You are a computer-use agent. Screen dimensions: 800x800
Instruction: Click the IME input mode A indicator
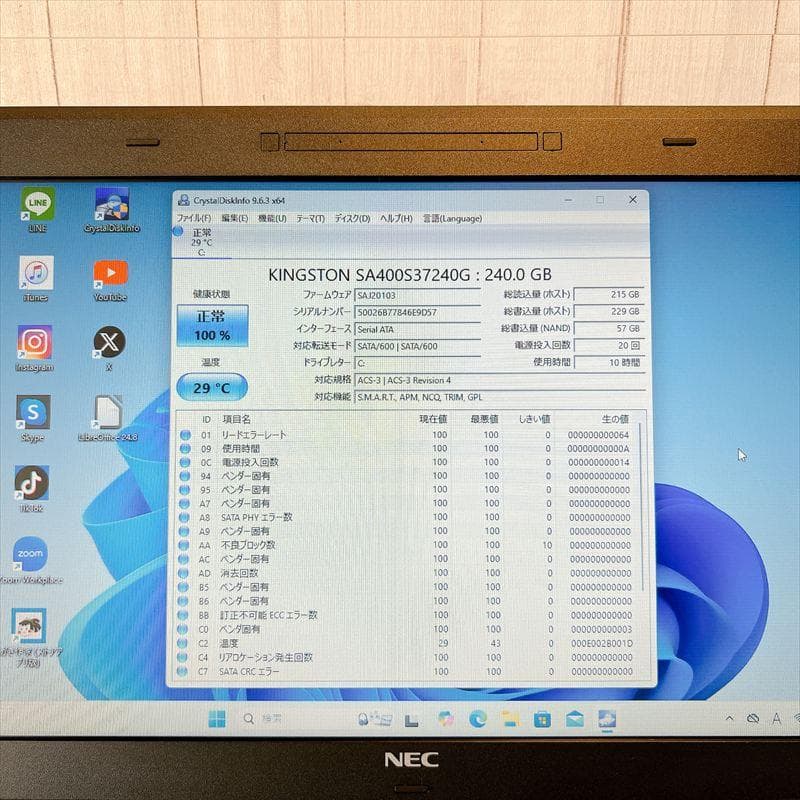coord(776,719)
